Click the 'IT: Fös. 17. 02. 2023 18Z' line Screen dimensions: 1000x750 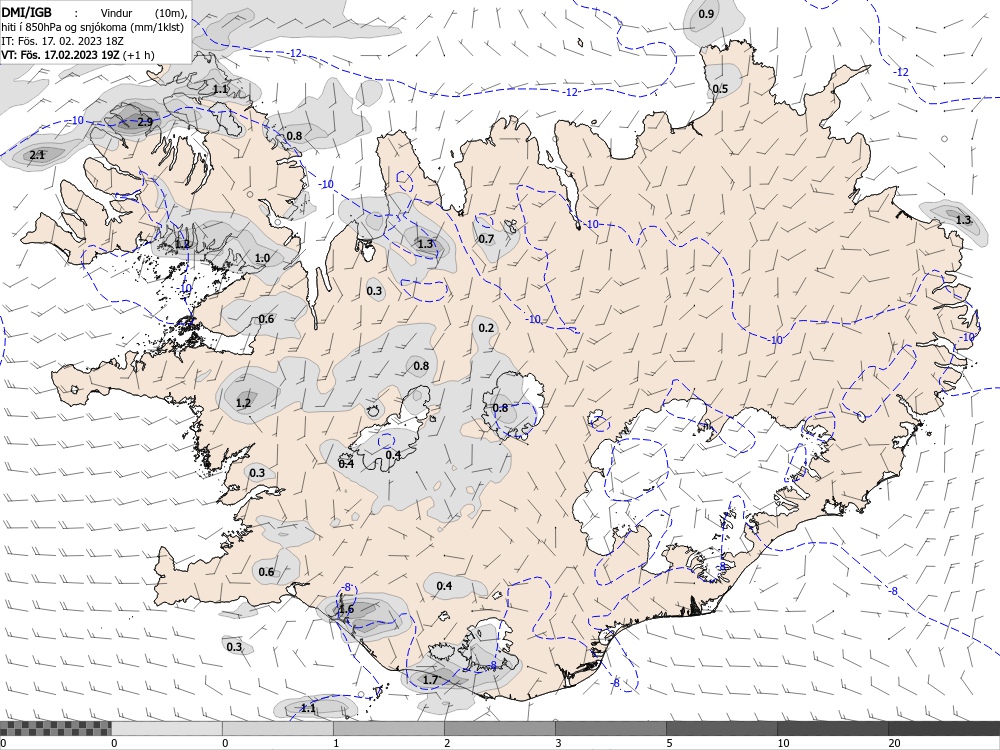62,41
